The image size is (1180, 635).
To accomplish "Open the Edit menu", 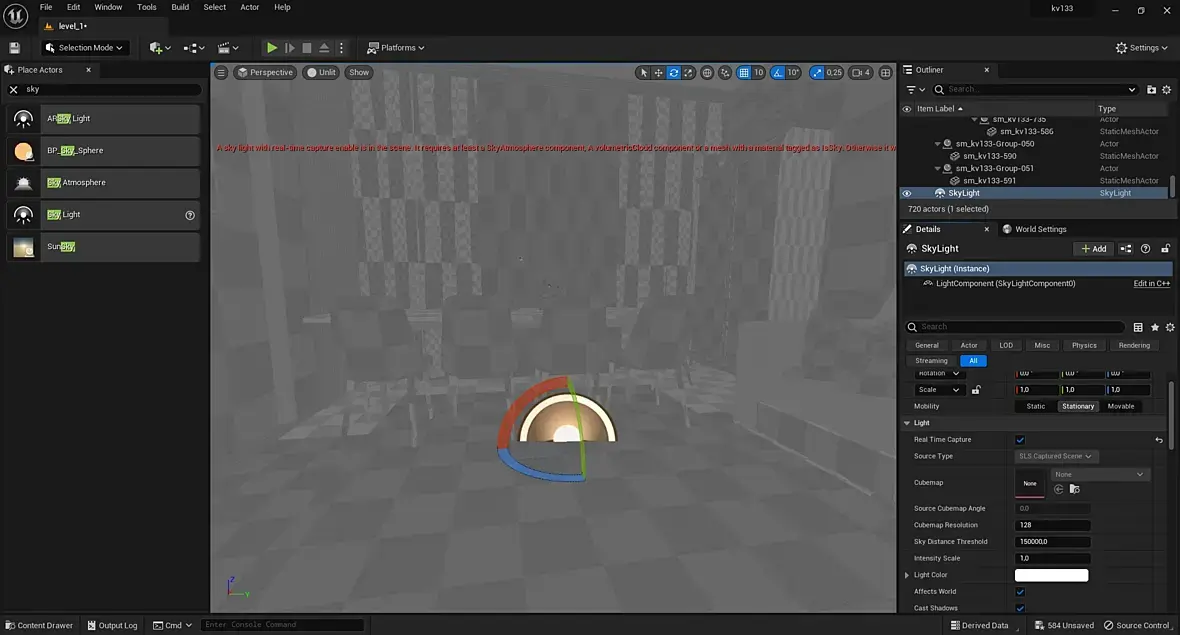I will (x=73, y=7).
